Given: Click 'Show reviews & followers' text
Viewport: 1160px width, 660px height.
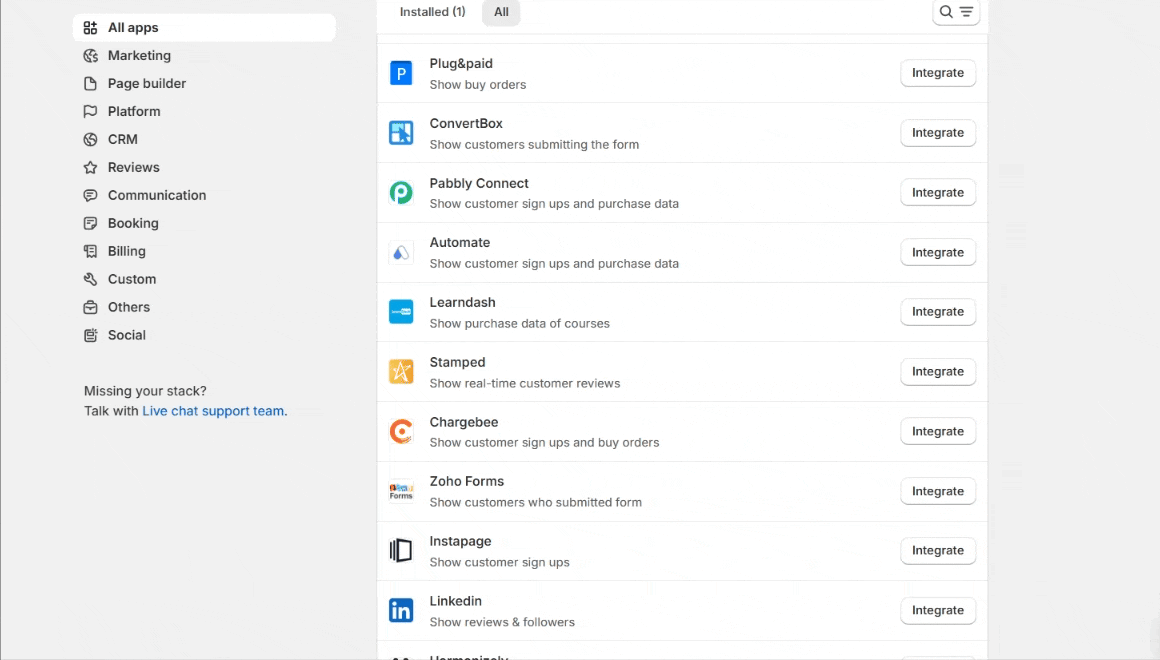Looking at the screenshot, I should point(502,622).
